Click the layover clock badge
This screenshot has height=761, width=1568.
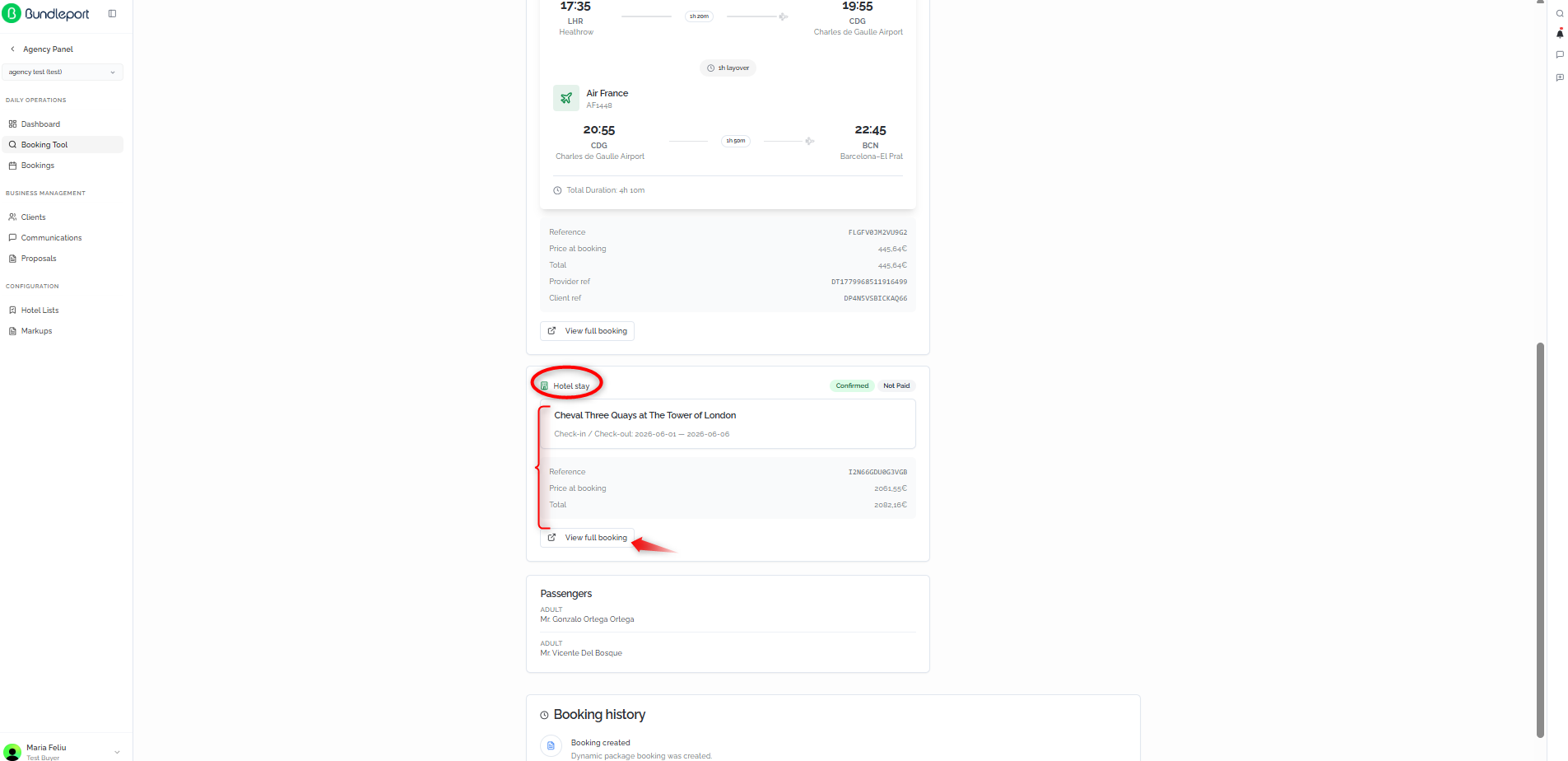[728, 68]
